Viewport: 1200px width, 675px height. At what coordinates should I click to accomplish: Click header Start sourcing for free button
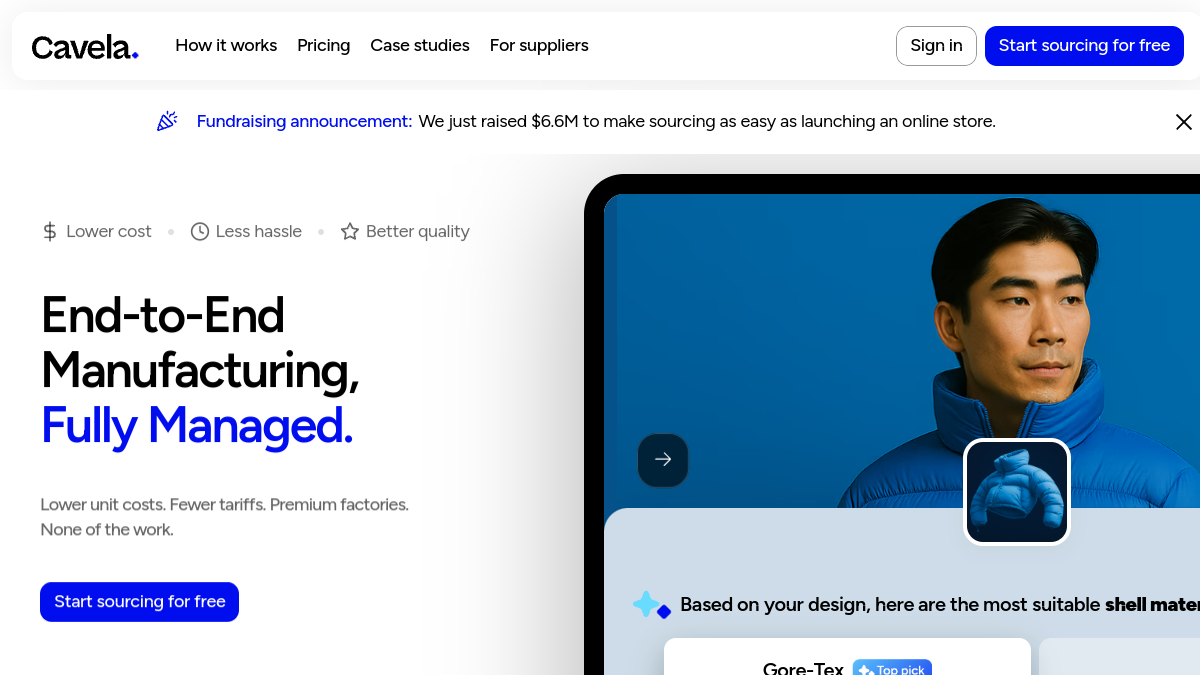click(1084, 46)
